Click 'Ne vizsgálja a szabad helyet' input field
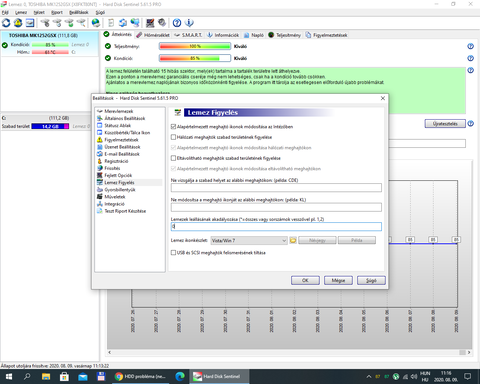This screenshot has height=384, width=480. (276, 188)
